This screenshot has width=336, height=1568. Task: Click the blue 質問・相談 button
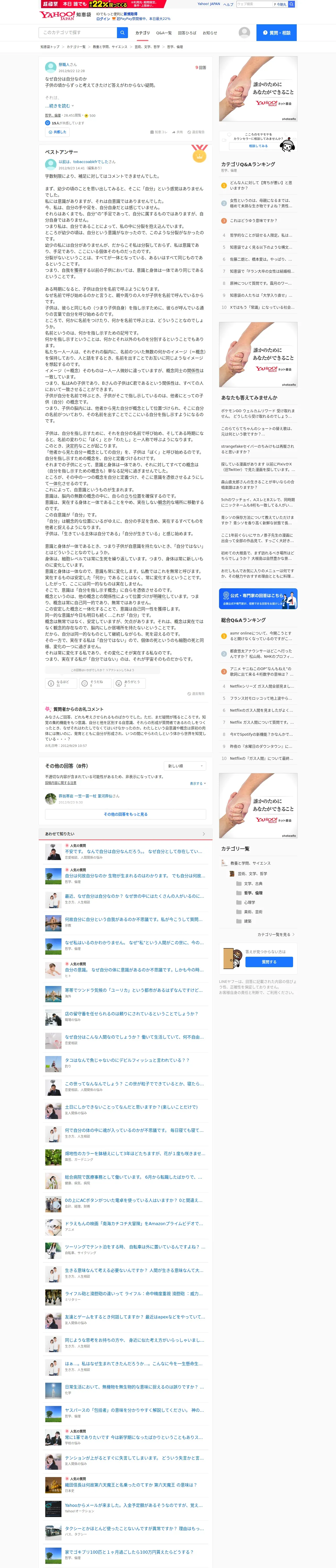tap(277, 33)
